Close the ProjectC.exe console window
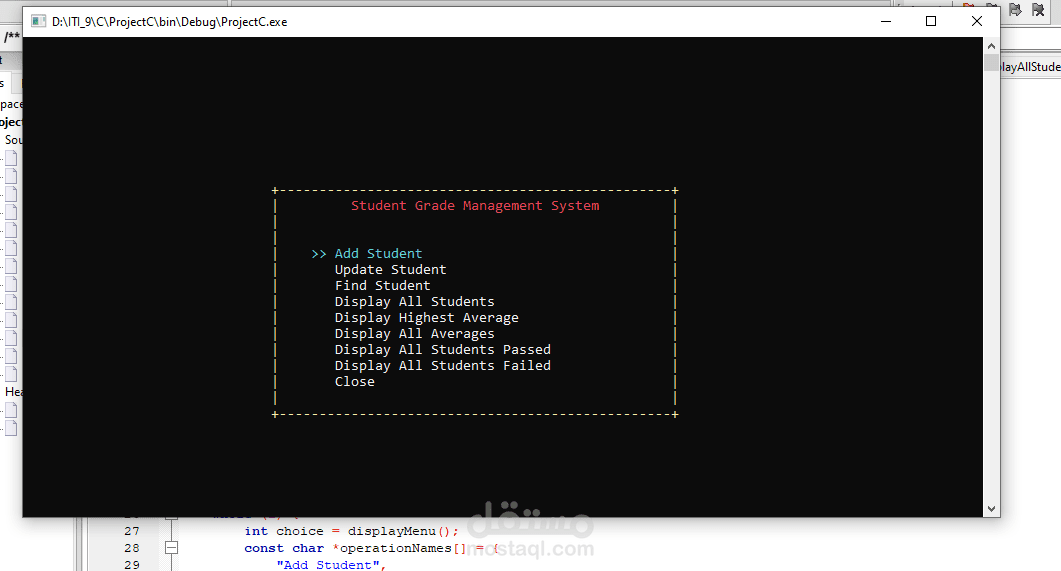 tap(976, 22)
